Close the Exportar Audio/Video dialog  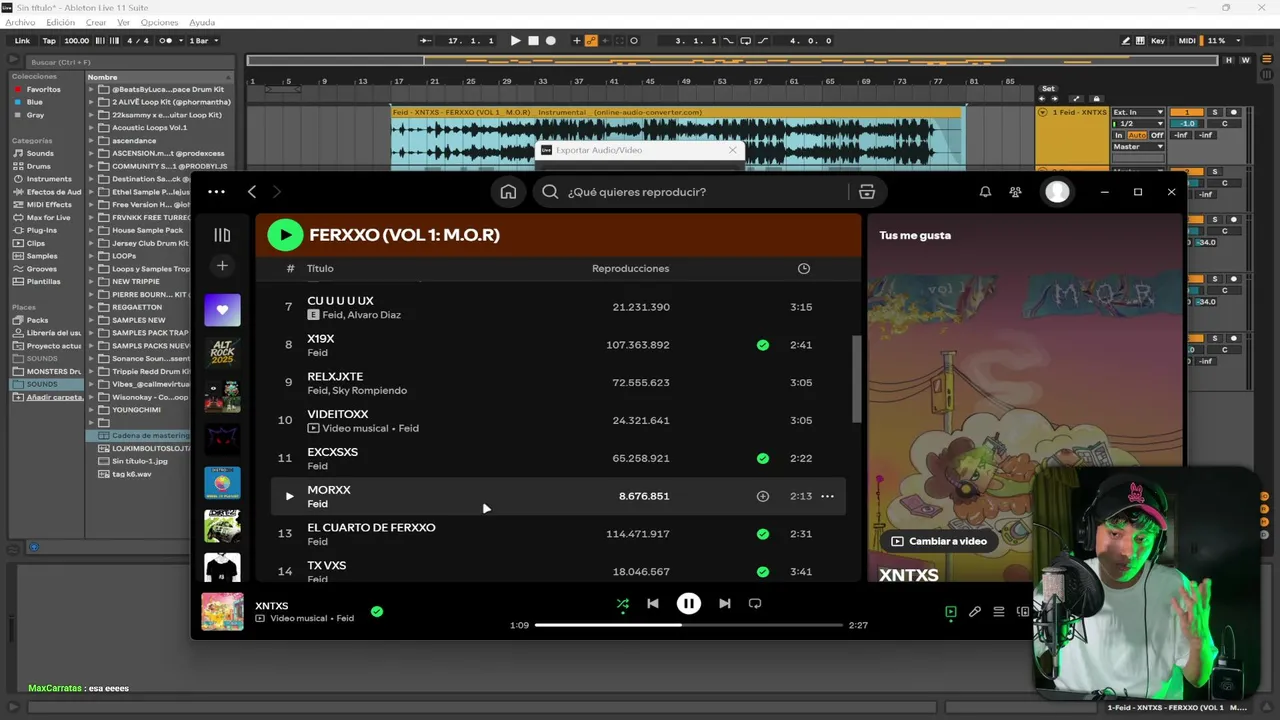point(732,150)
